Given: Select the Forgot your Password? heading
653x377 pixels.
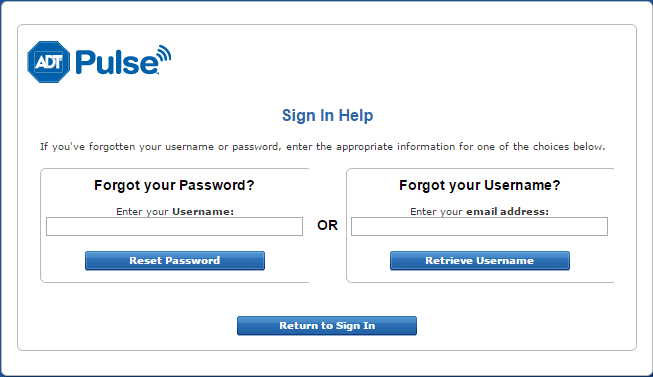Looking at the screenshot, I should 174,185.
